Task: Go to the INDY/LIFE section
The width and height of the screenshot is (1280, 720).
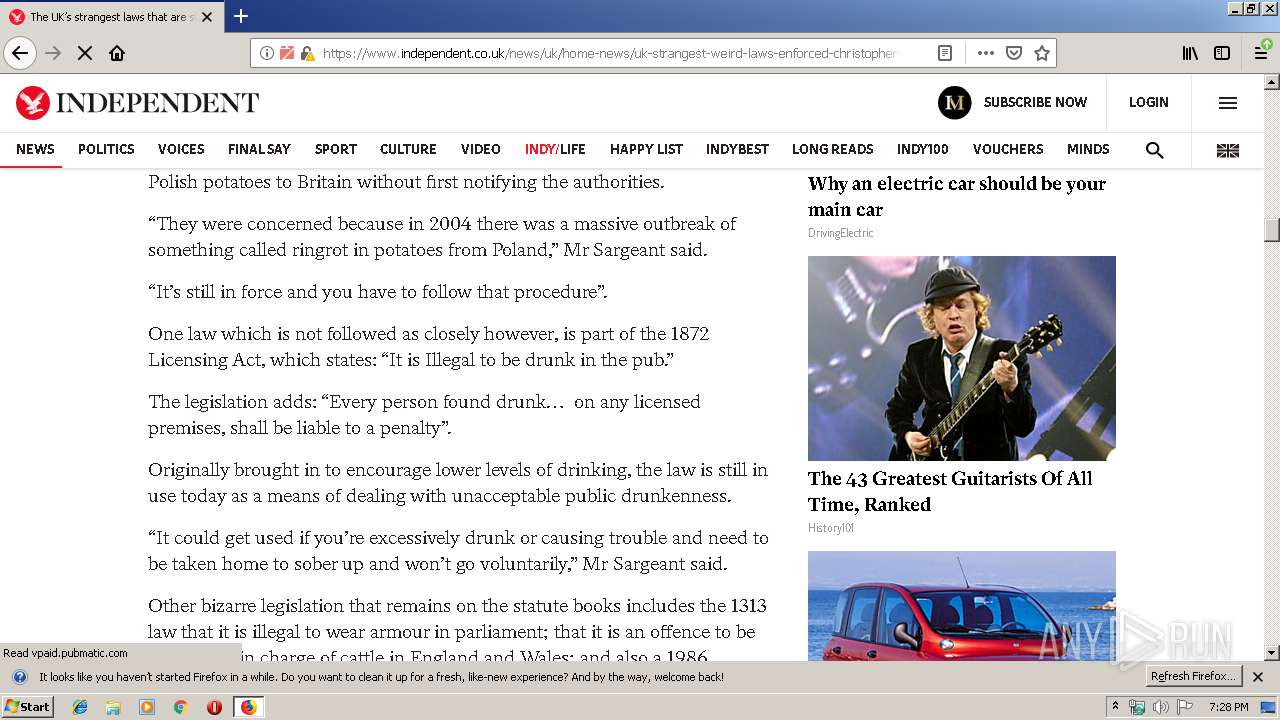Action: click(555, 149)
